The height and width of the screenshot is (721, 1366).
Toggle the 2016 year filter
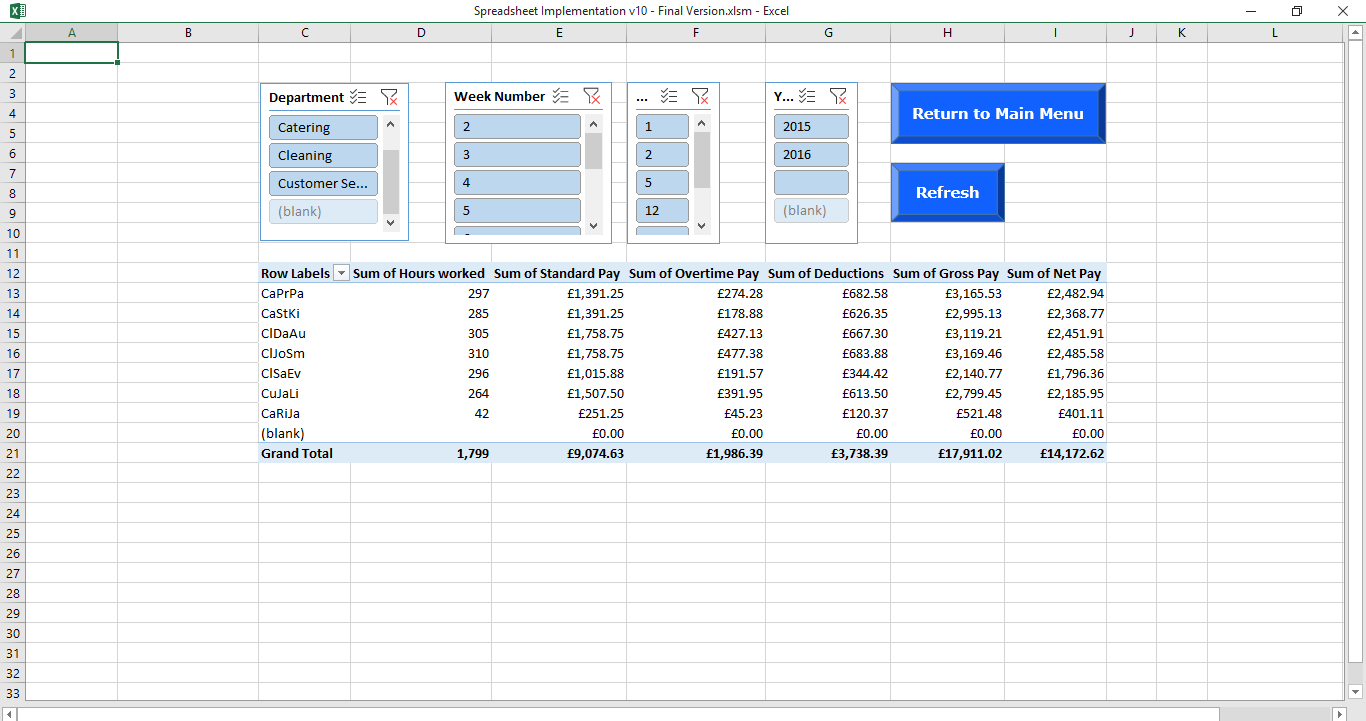click(811, 154)
